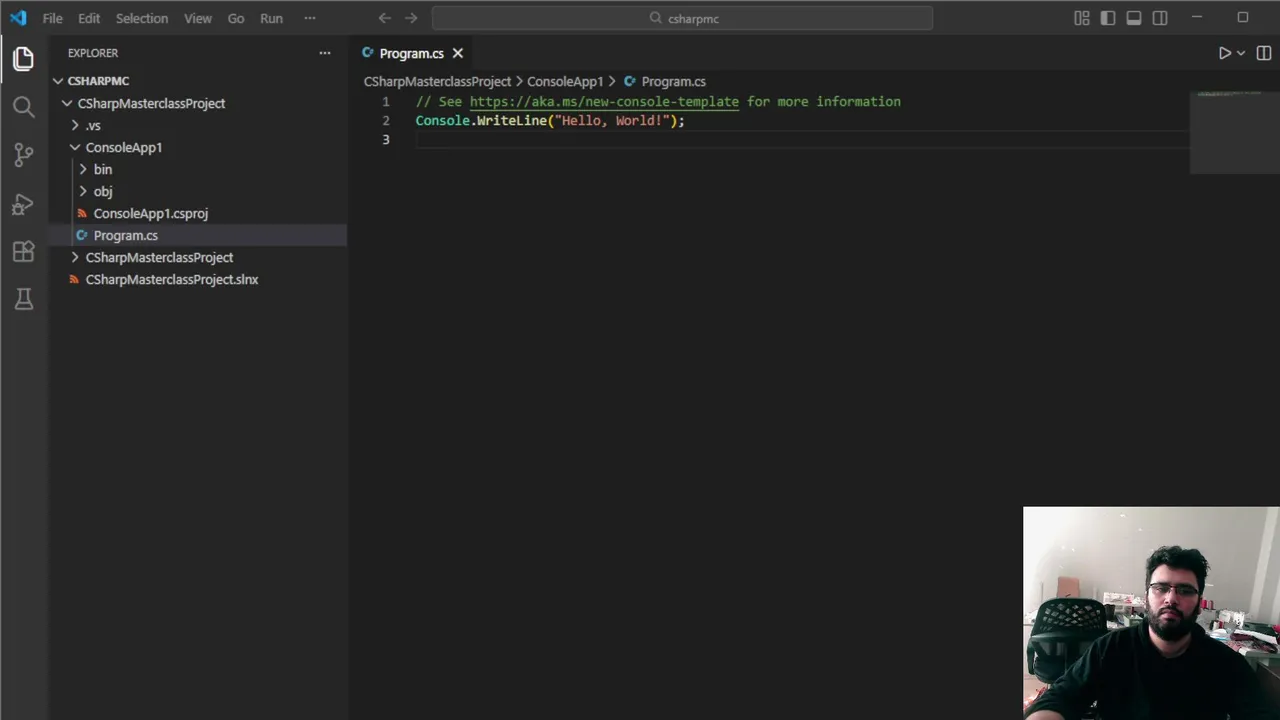Open the Search view in activity bar

(x=24, y=106)
